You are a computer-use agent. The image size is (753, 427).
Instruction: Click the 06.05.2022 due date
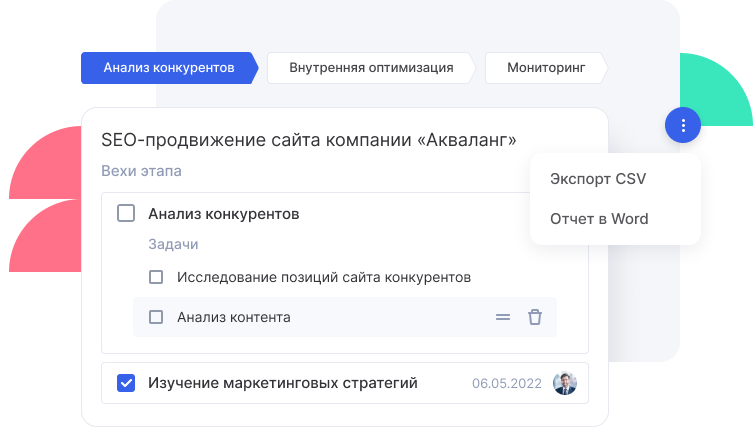click(506, 383)
